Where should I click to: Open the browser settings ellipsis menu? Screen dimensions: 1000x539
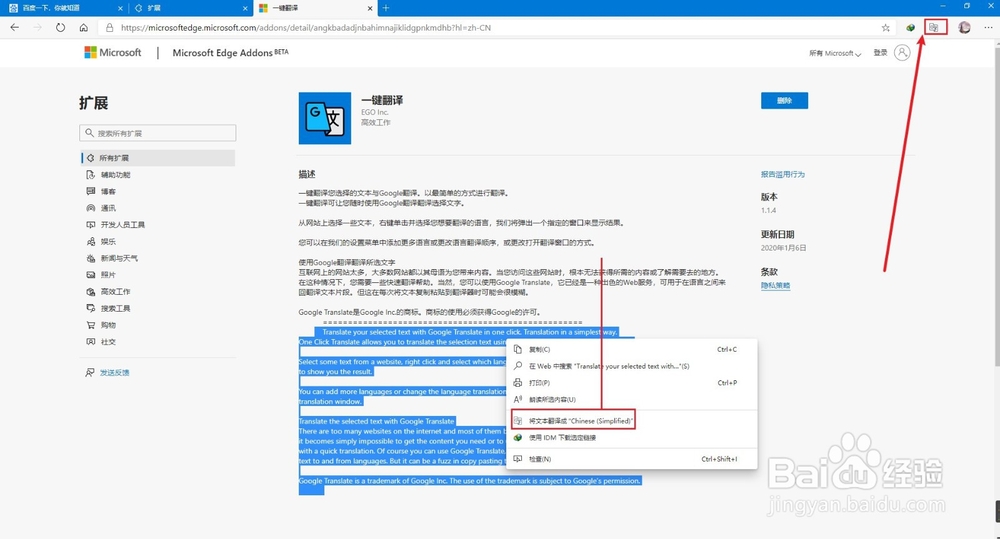[988, 27]
